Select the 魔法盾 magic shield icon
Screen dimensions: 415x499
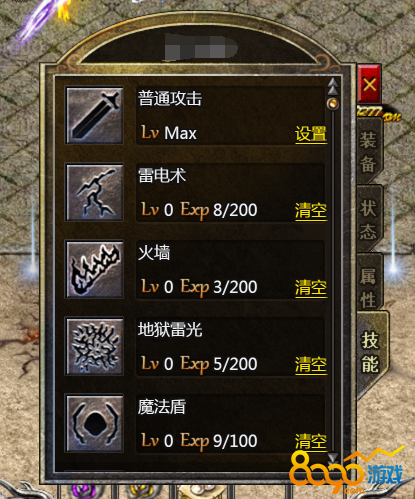point(95,423)
